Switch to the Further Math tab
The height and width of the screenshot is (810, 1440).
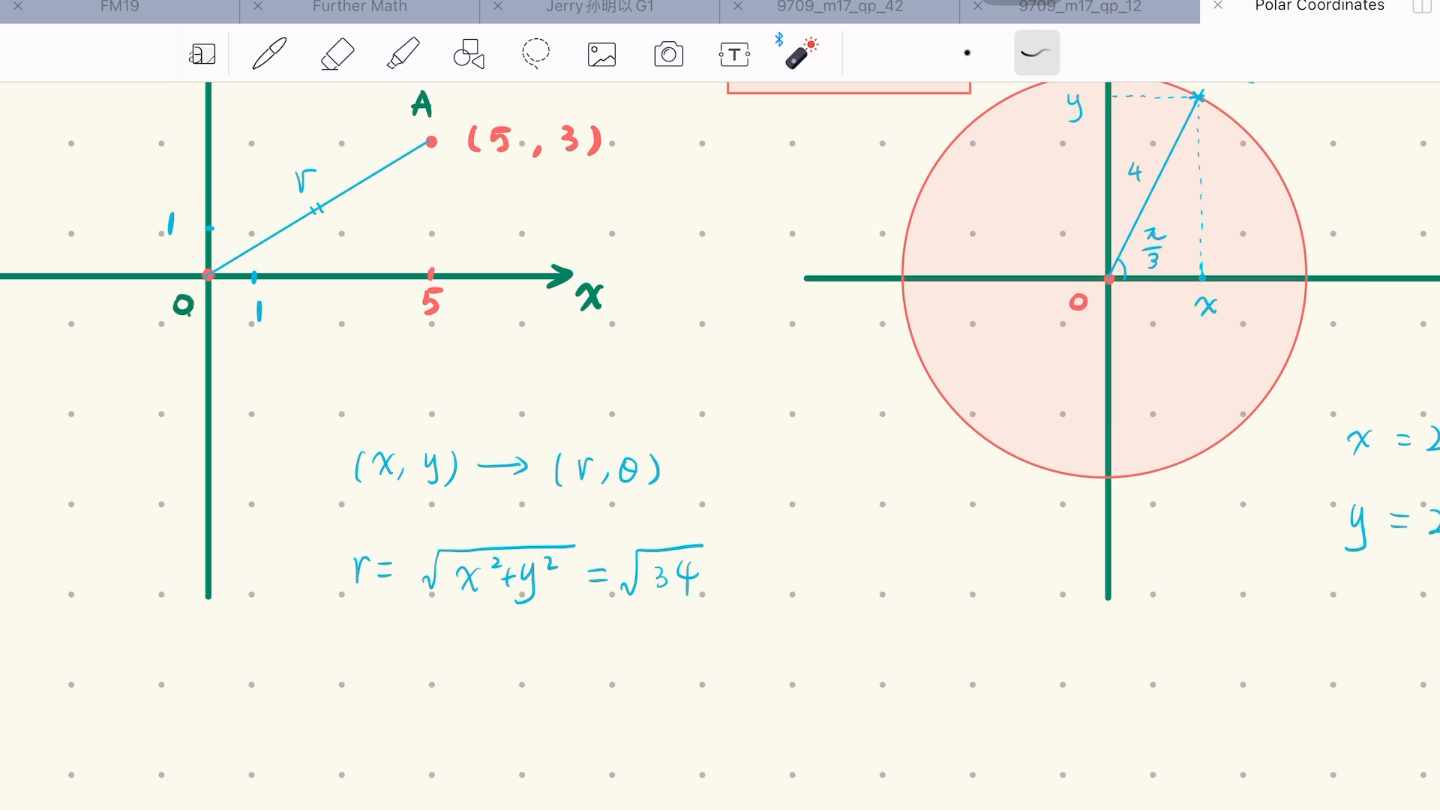point(360,7)
